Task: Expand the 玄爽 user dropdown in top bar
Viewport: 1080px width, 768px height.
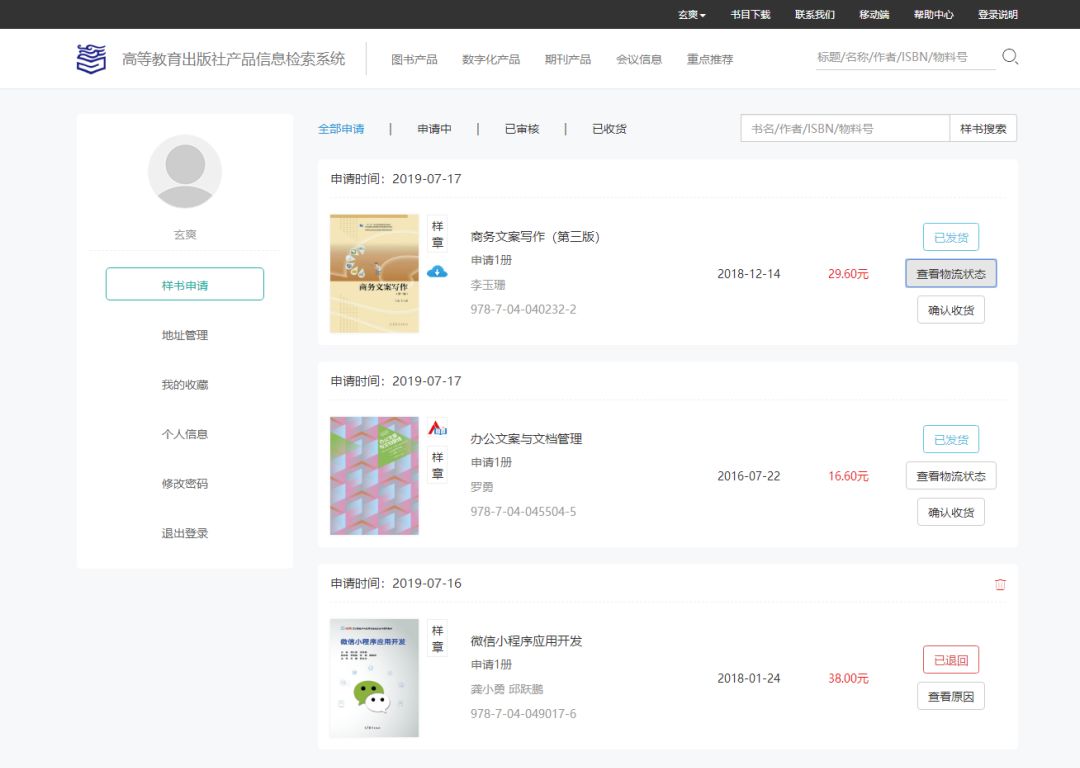Action: click(691, 15)
